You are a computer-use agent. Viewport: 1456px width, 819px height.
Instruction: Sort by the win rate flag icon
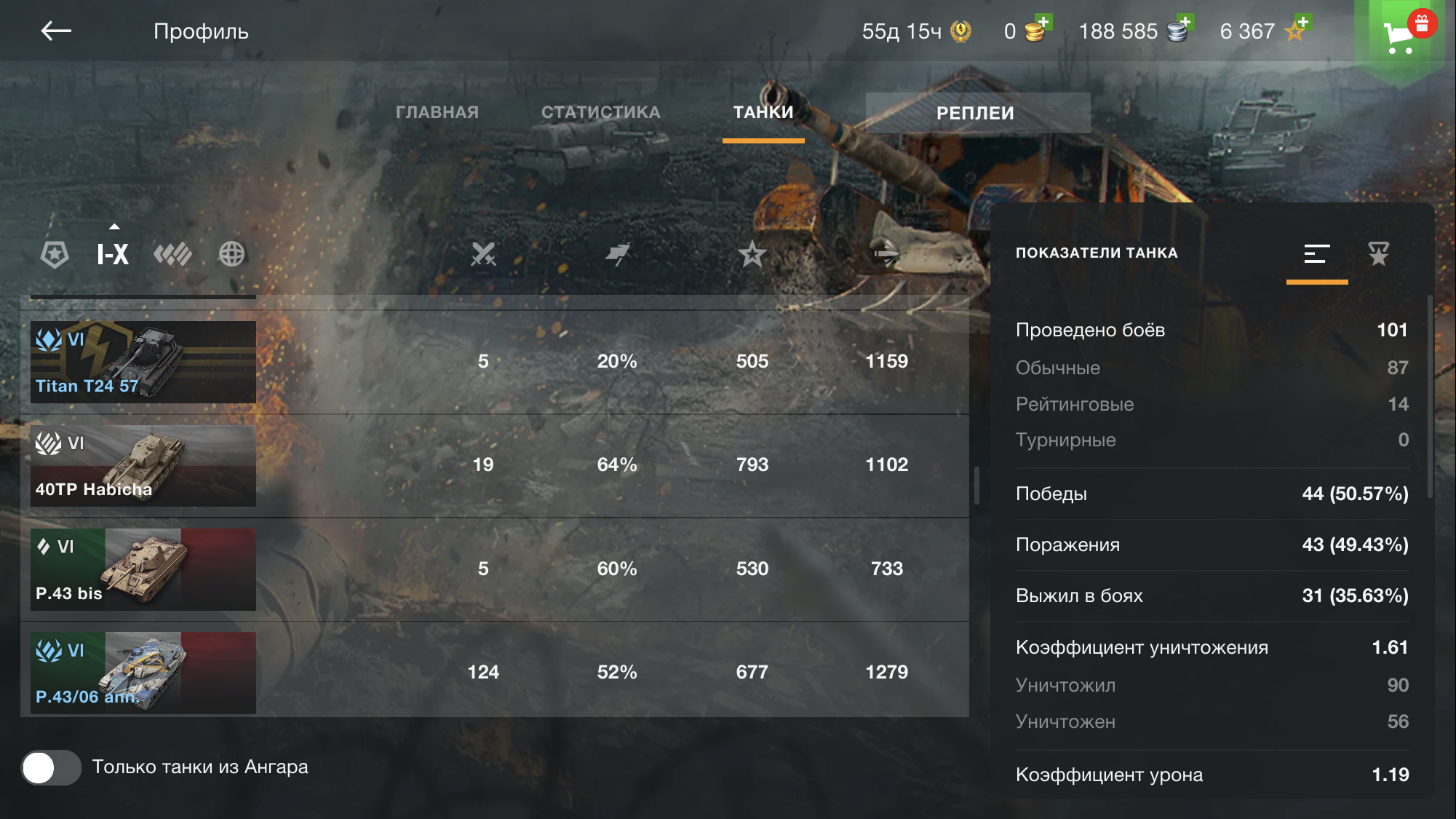(617, 254)
